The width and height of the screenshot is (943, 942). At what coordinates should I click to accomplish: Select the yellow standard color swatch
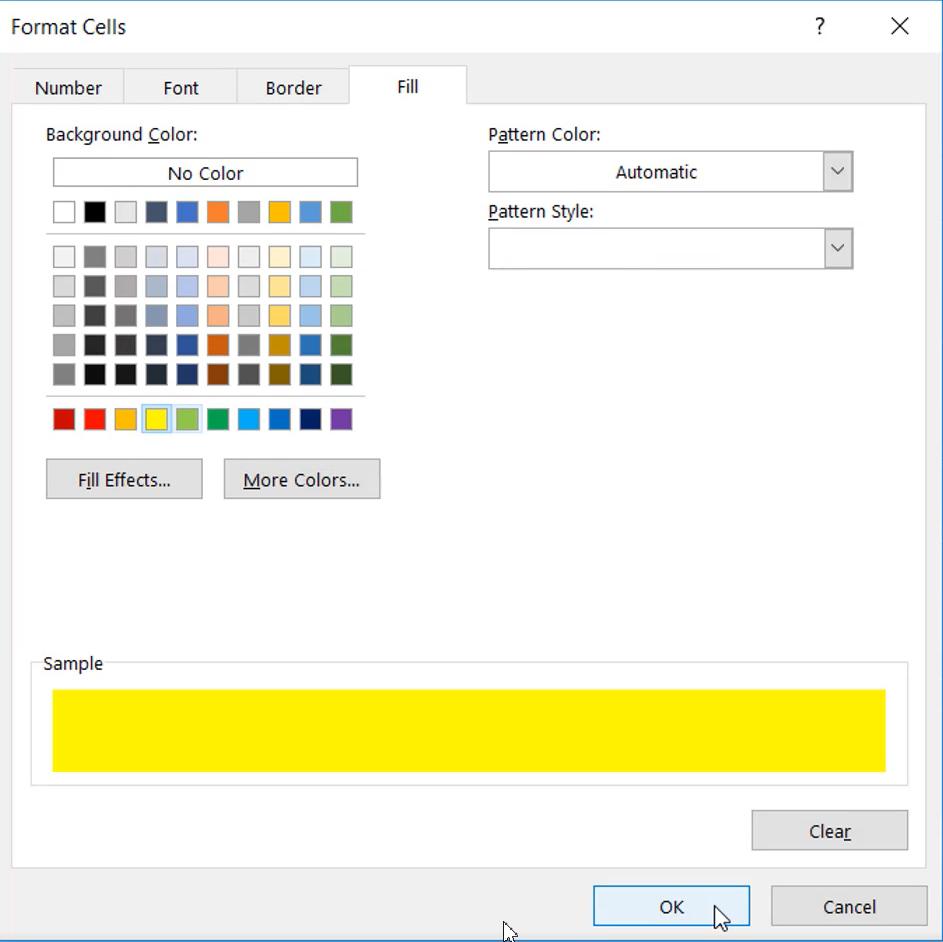point(156,419)
